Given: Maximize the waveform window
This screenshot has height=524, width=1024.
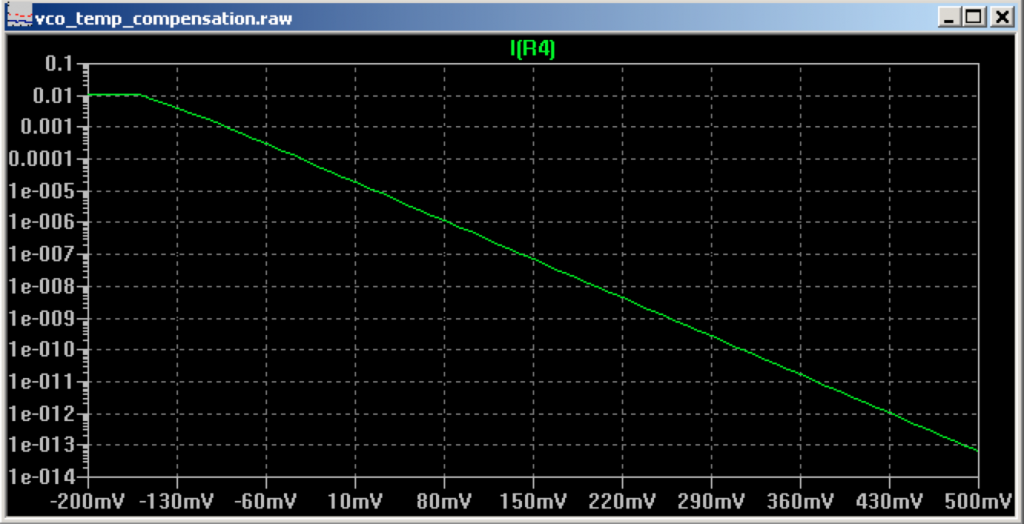Looking at the screenshot, I should point(973,18).
